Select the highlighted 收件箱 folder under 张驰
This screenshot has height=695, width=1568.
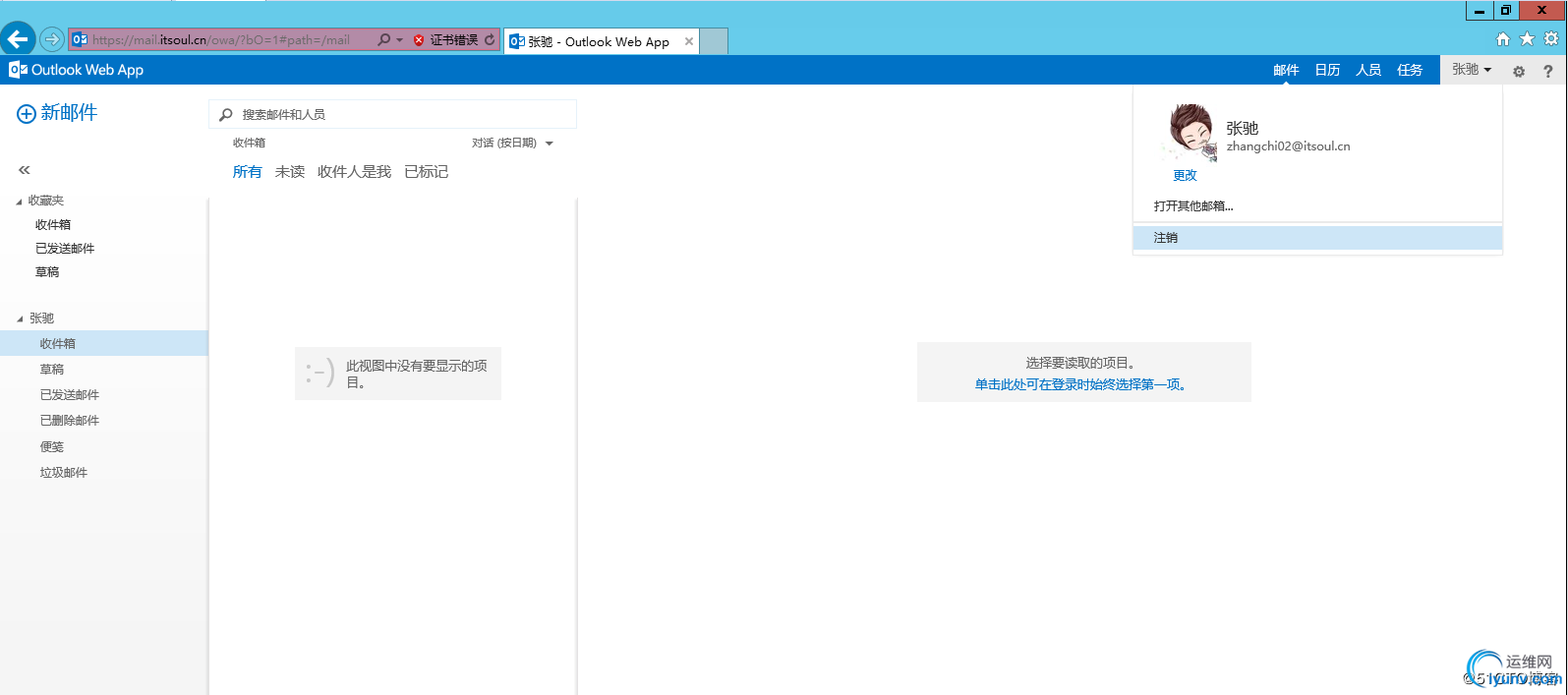[x=104, y=343]
